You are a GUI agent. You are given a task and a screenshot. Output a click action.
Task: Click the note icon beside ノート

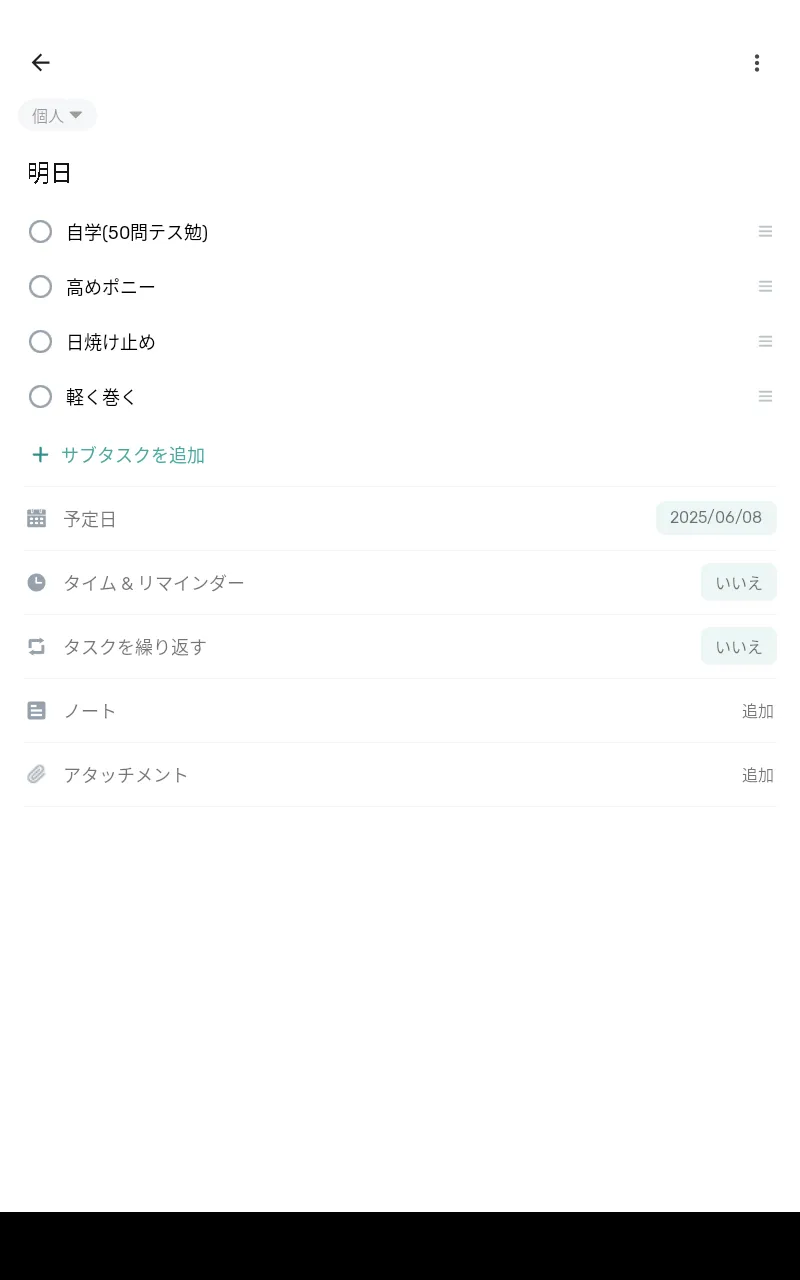click(37, 710)
